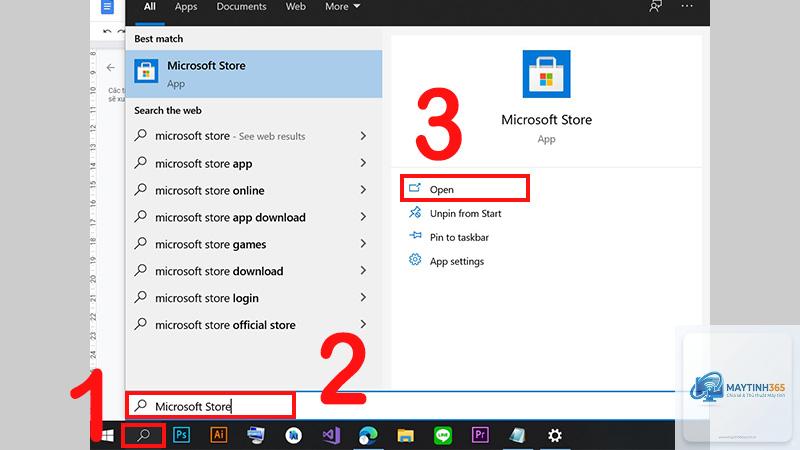The image size is (800, 450).
Task: Open the More dropdown
Action: [342, 7]
